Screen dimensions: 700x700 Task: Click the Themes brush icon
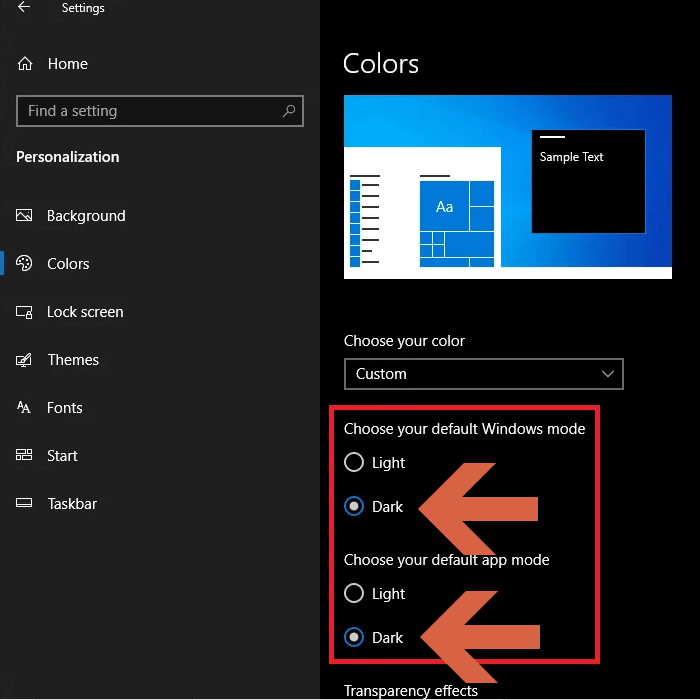(x=24, y=360)
